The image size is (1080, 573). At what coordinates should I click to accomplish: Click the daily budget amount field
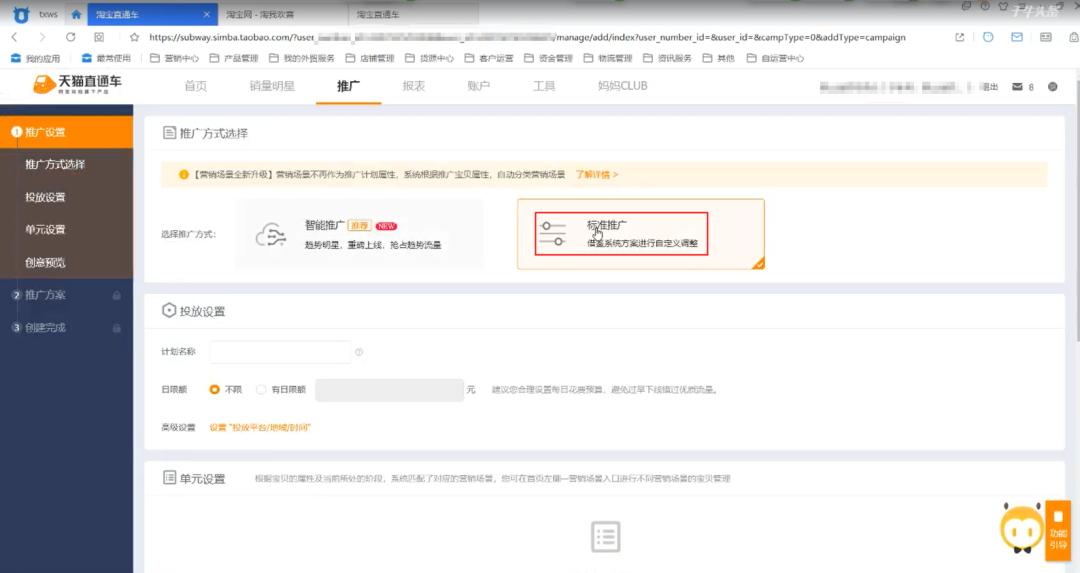point(389,390)
